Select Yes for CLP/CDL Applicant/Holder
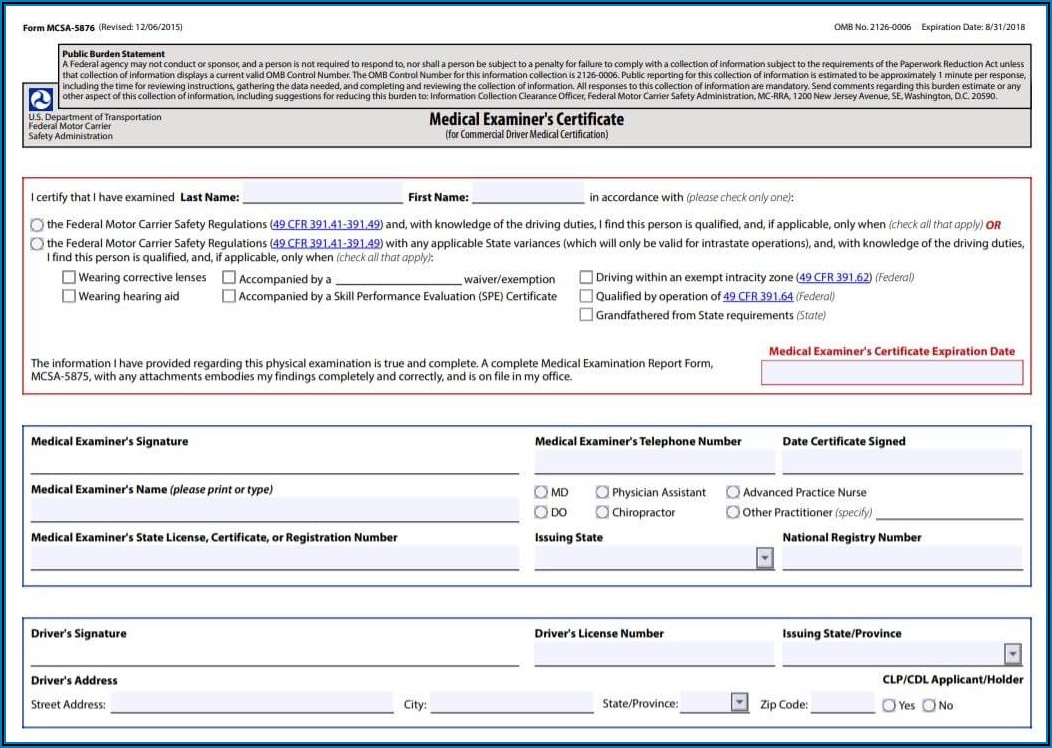 889,705
